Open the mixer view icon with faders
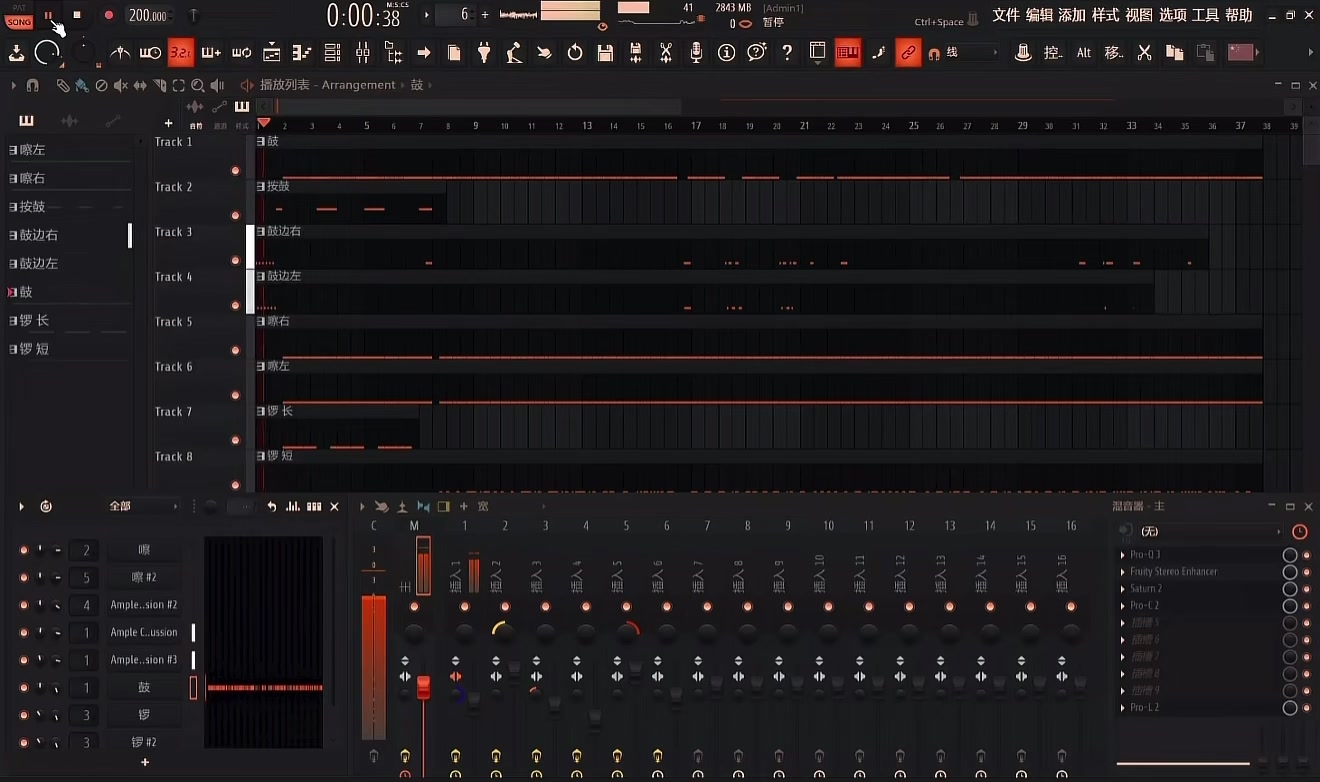Image resolution: width=1320 pixels, height=782 pixels. [362, 53]
